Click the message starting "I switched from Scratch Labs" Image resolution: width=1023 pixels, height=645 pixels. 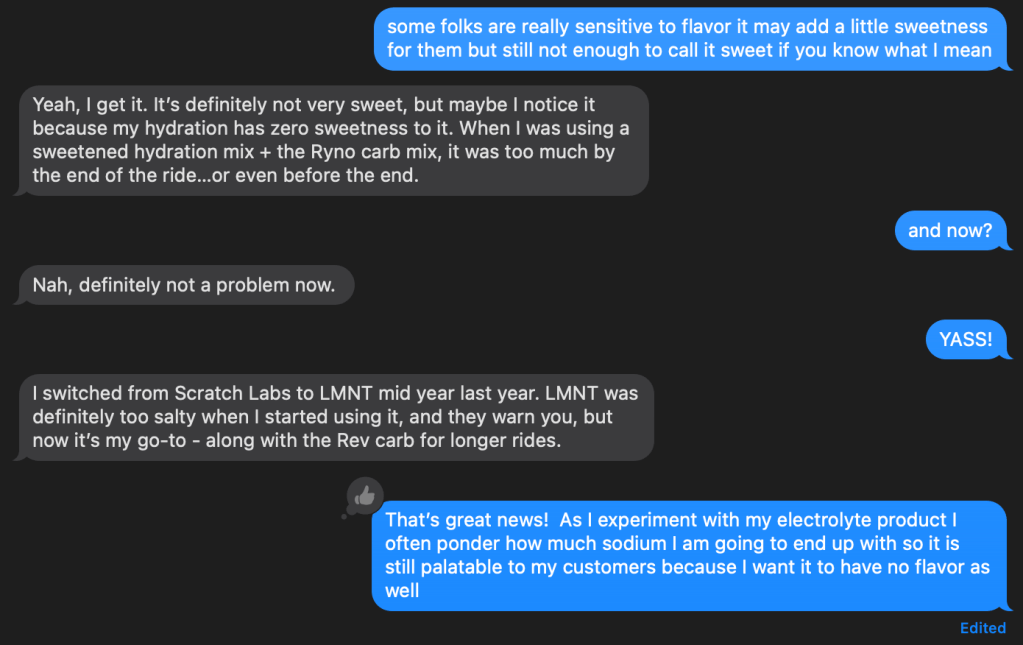[334, 418]
